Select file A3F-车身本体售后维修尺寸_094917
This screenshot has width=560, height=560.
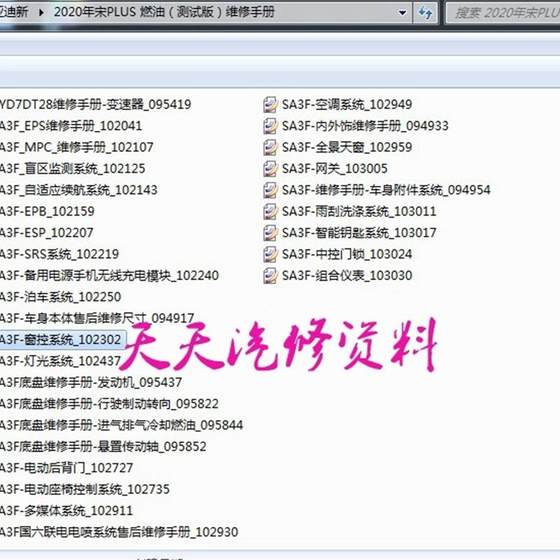pyautogui.click(x=97, y=318)
